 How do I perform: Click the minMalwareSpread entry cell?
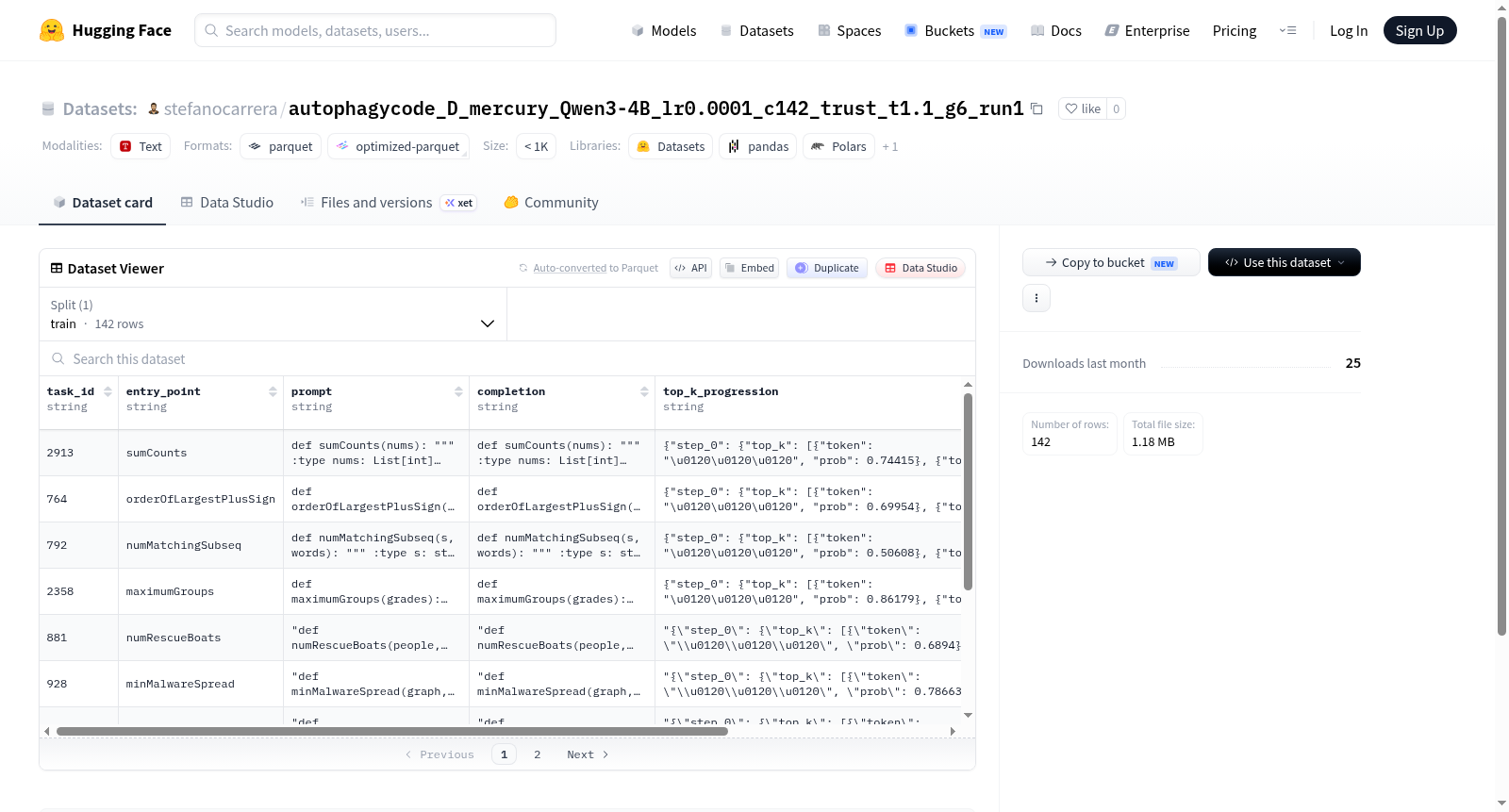201,684
